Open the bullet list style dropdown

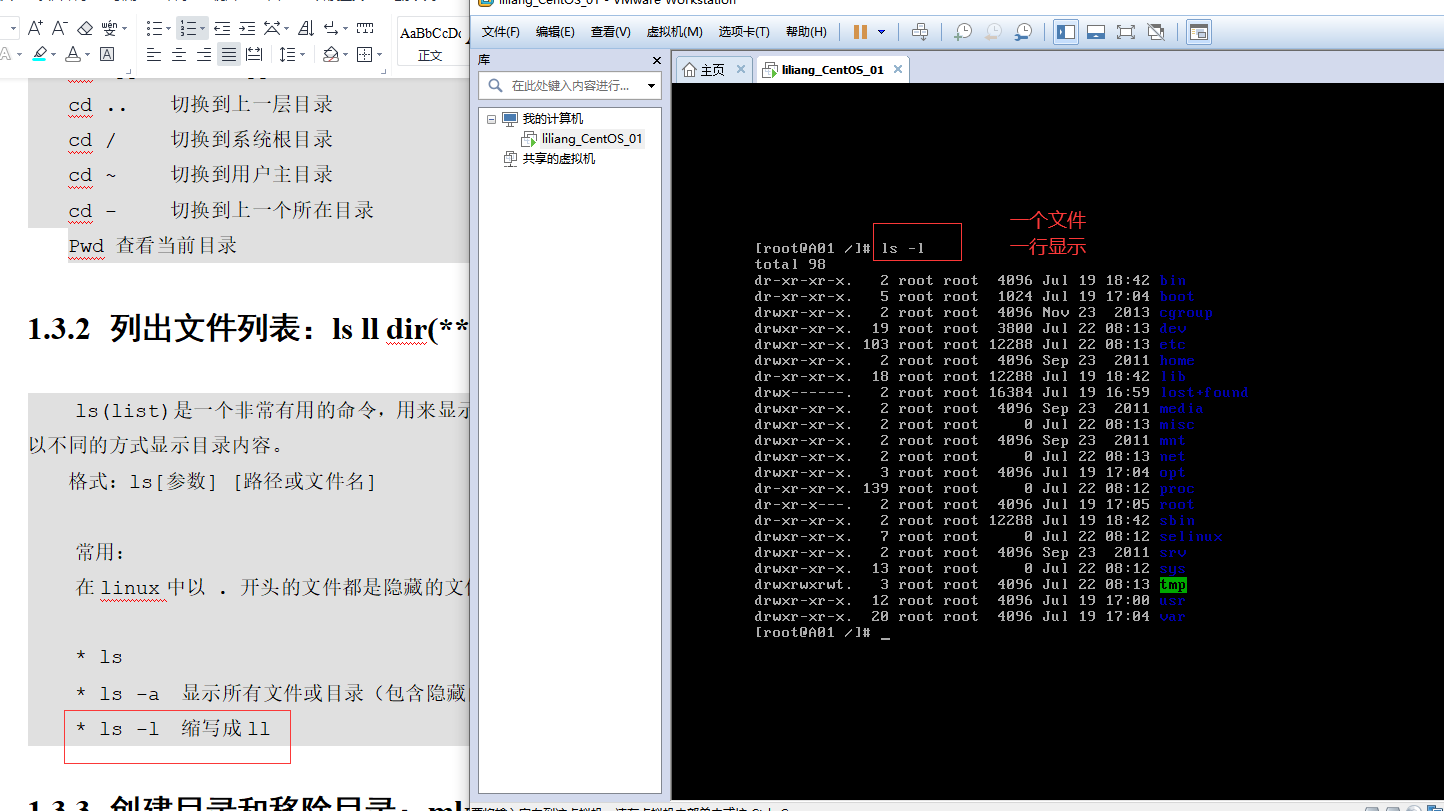point(169,28)
